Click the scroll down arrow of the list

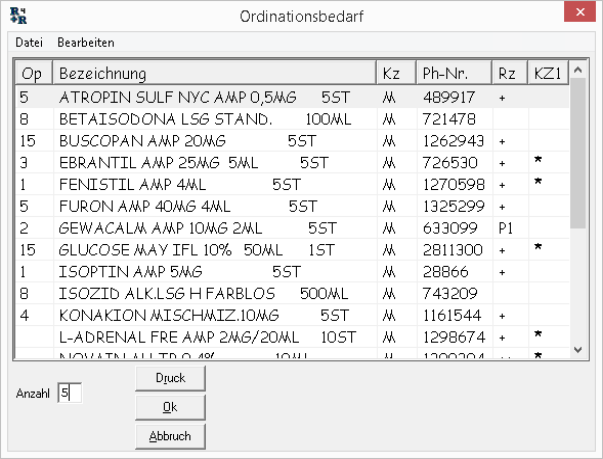coord(578,349)
